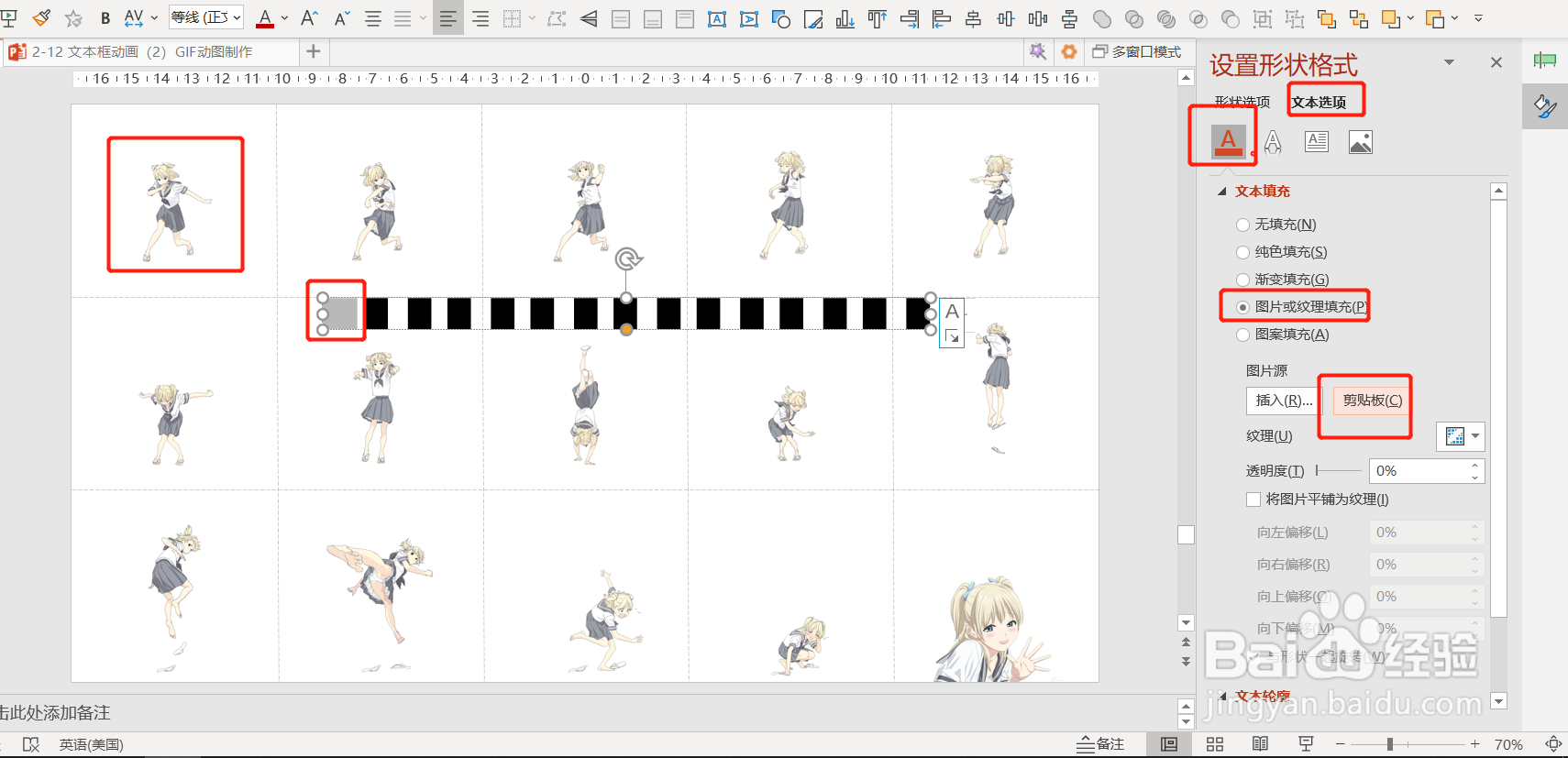Switch to reading view icon

click(x=1261, y=744)
